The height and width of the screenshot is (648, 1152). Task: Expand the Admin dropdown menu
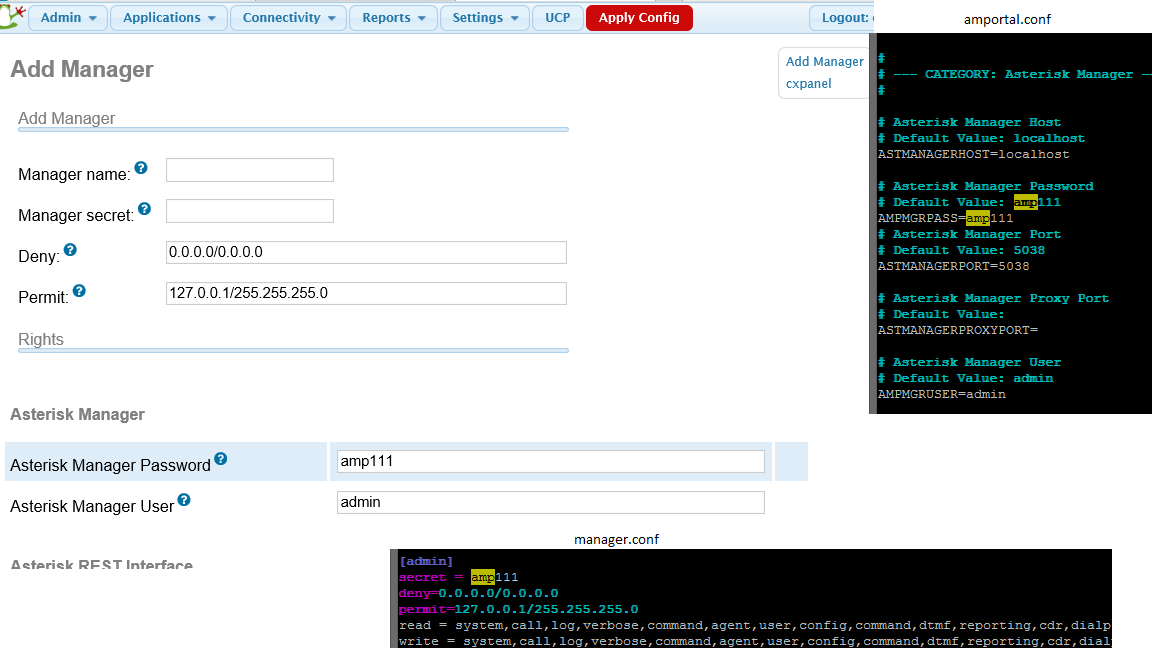tap(68, 18)
